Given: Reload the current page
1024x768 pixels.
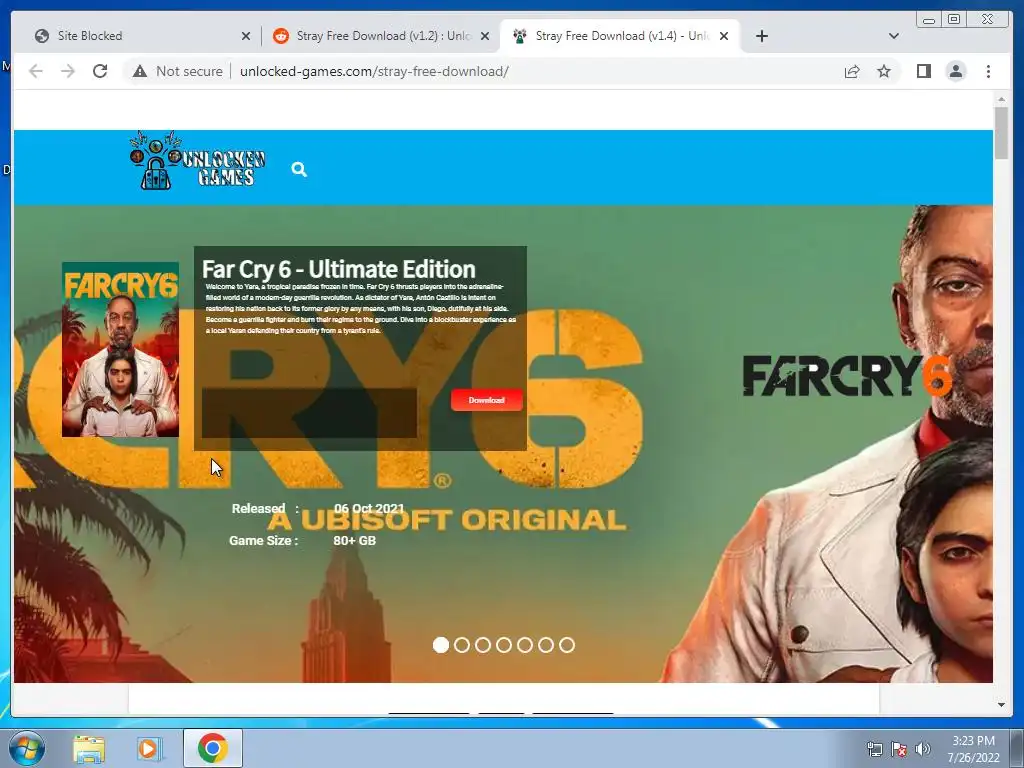Looking at the screenshot, I should point(100,71).
